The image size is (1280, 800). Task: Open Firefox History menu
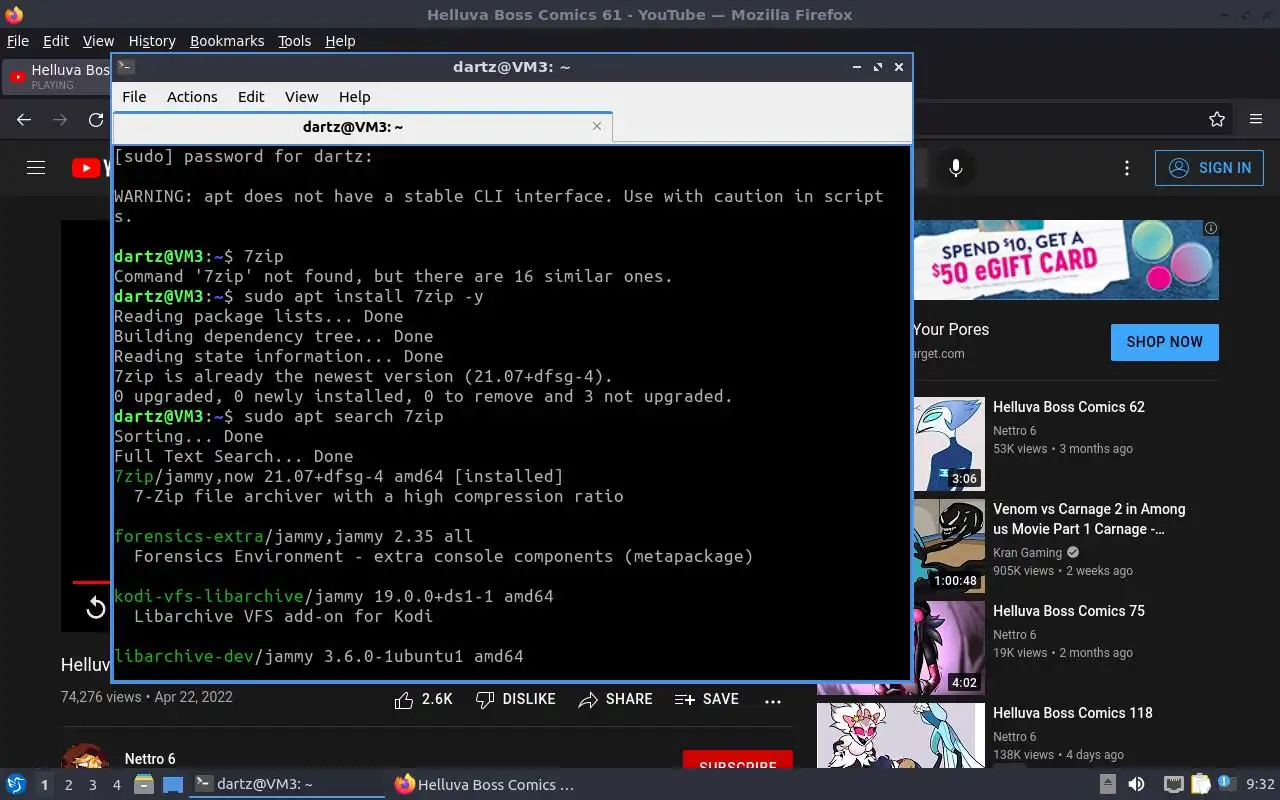click(x=152, y=41)
